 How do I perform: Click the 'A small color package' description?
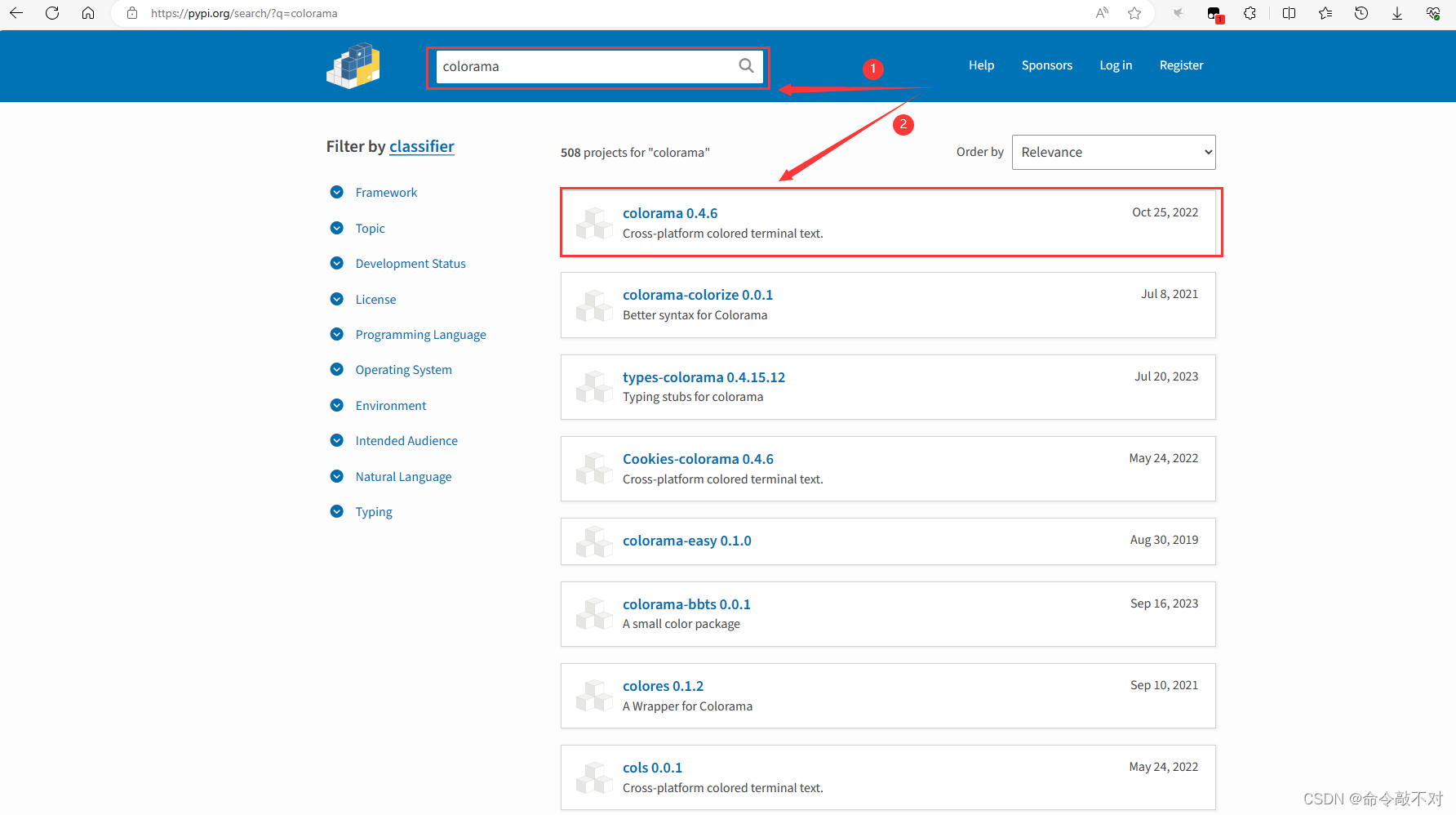(681, 624)
